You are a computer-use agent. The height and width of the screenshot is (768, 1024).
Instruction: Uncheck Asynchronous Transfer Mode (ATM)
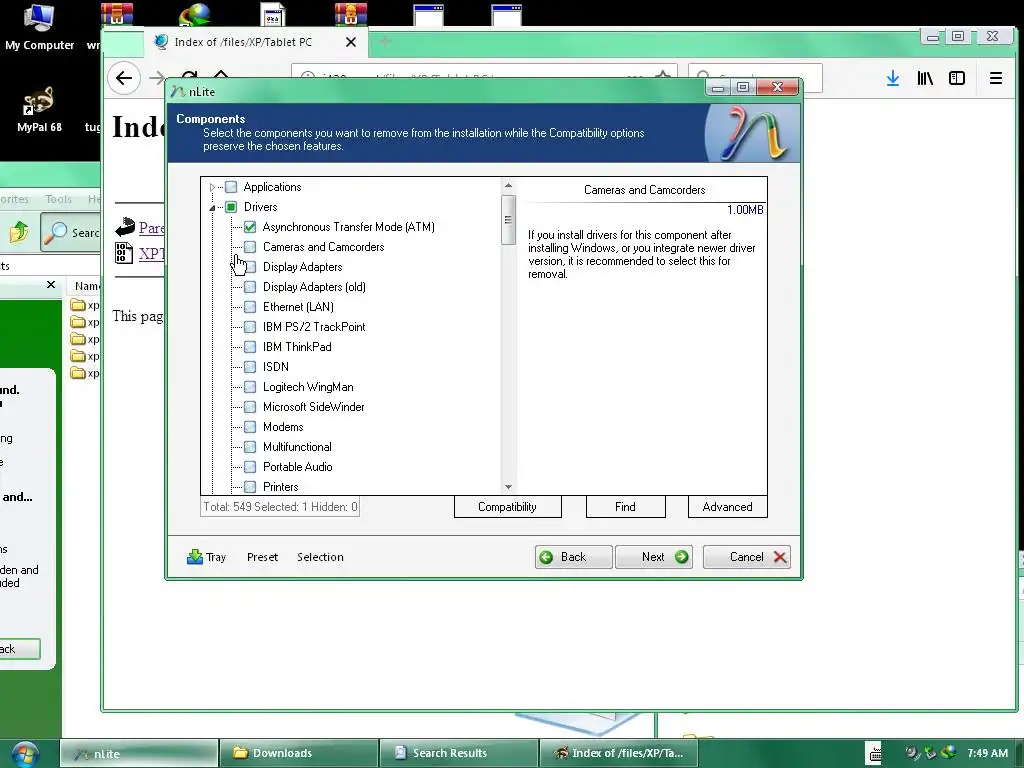point(249,227)
